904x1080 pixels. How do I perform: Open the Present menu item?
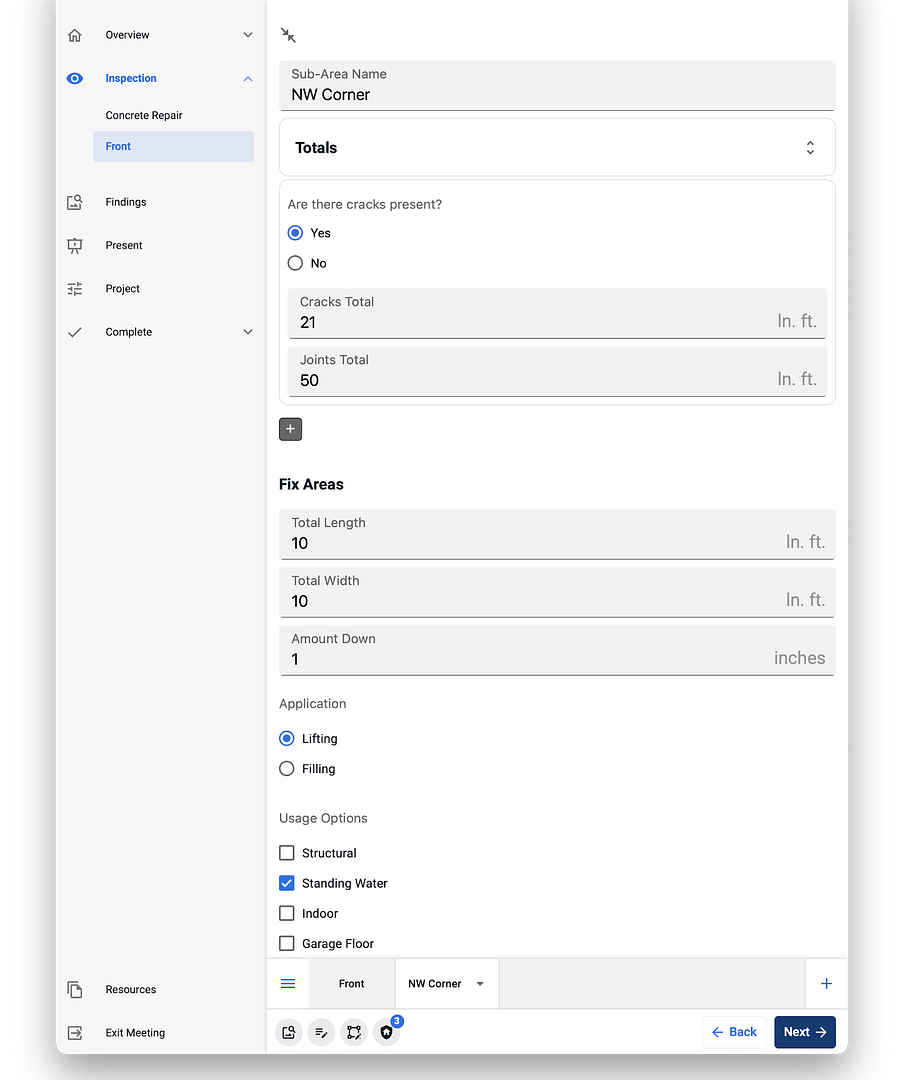click(124, 245)
